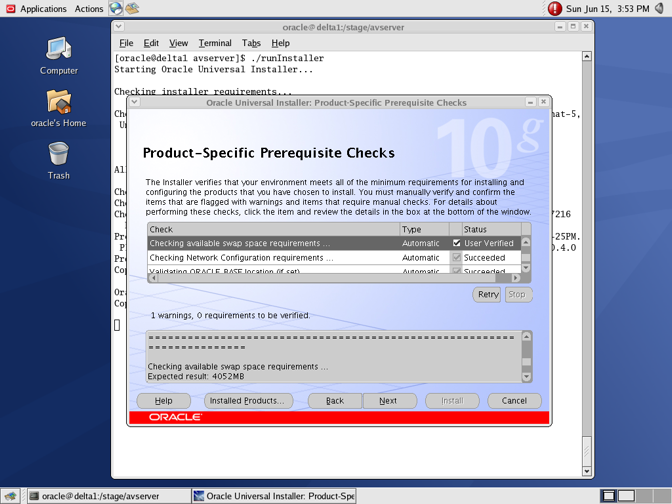This screenshot has height=504, width=672.
Task: Open the terminal View menu
Action: click(x=178, y=43)
